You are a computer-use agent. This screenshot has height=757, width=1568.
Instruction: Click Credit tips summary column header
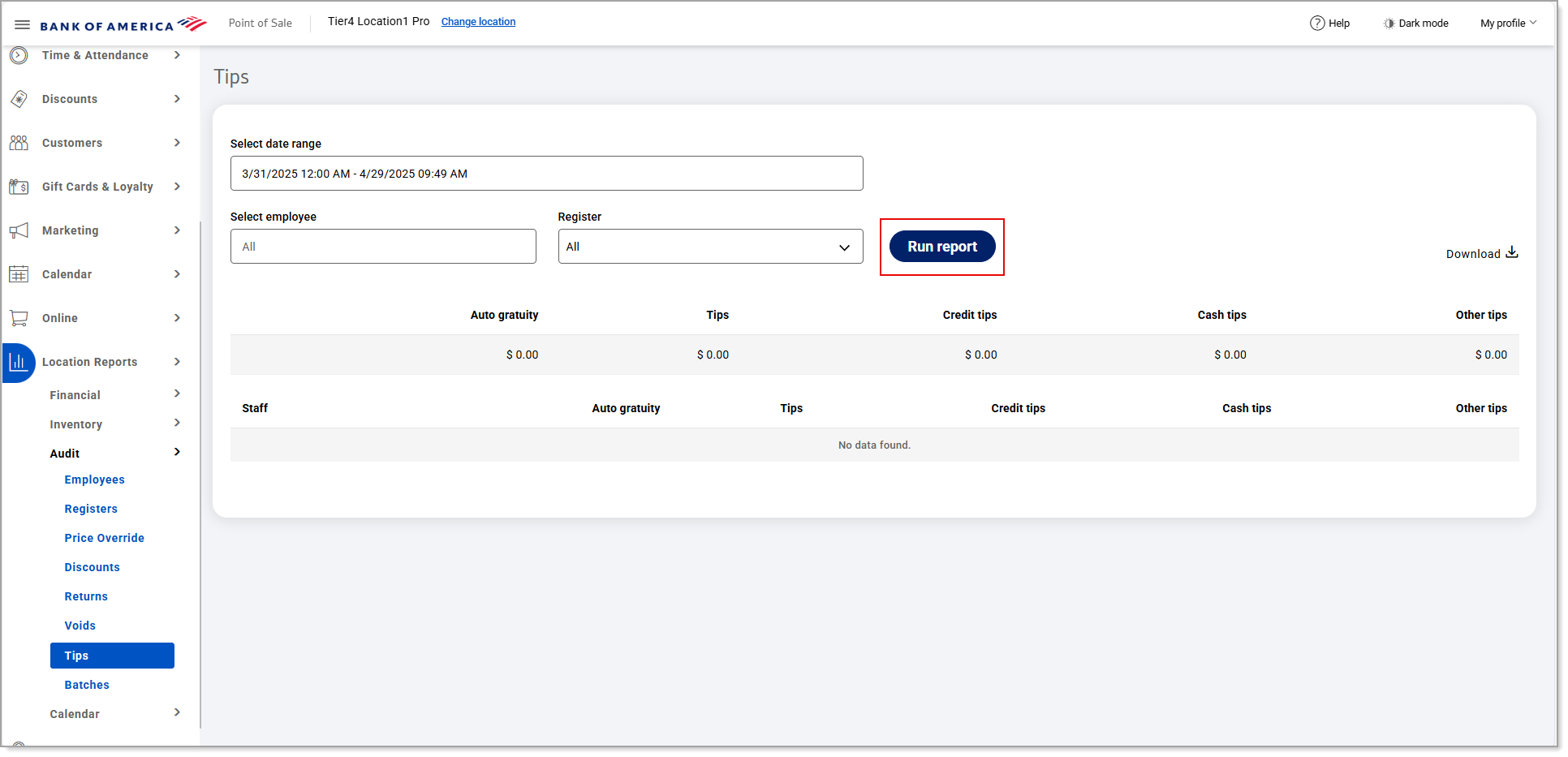(970, 315)
